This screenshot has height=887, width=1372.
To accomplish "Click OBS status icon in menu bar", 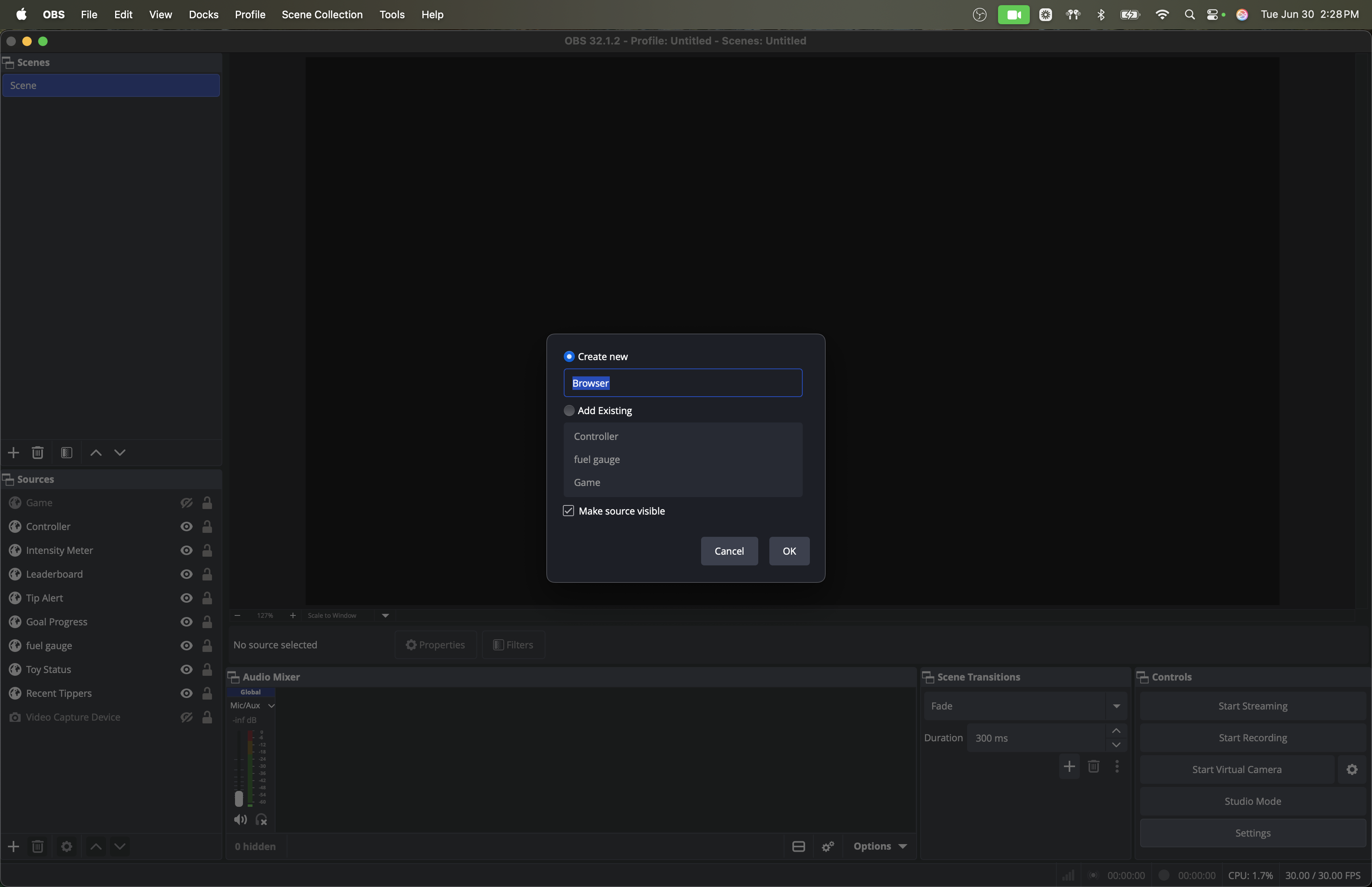I will (979, 14).
